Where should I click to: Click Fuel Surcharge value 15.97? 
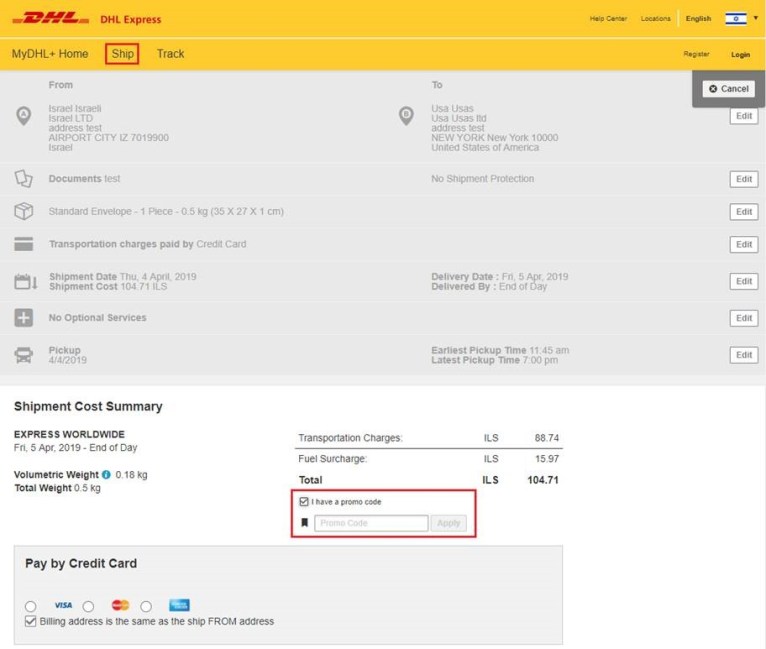point(547,459)
